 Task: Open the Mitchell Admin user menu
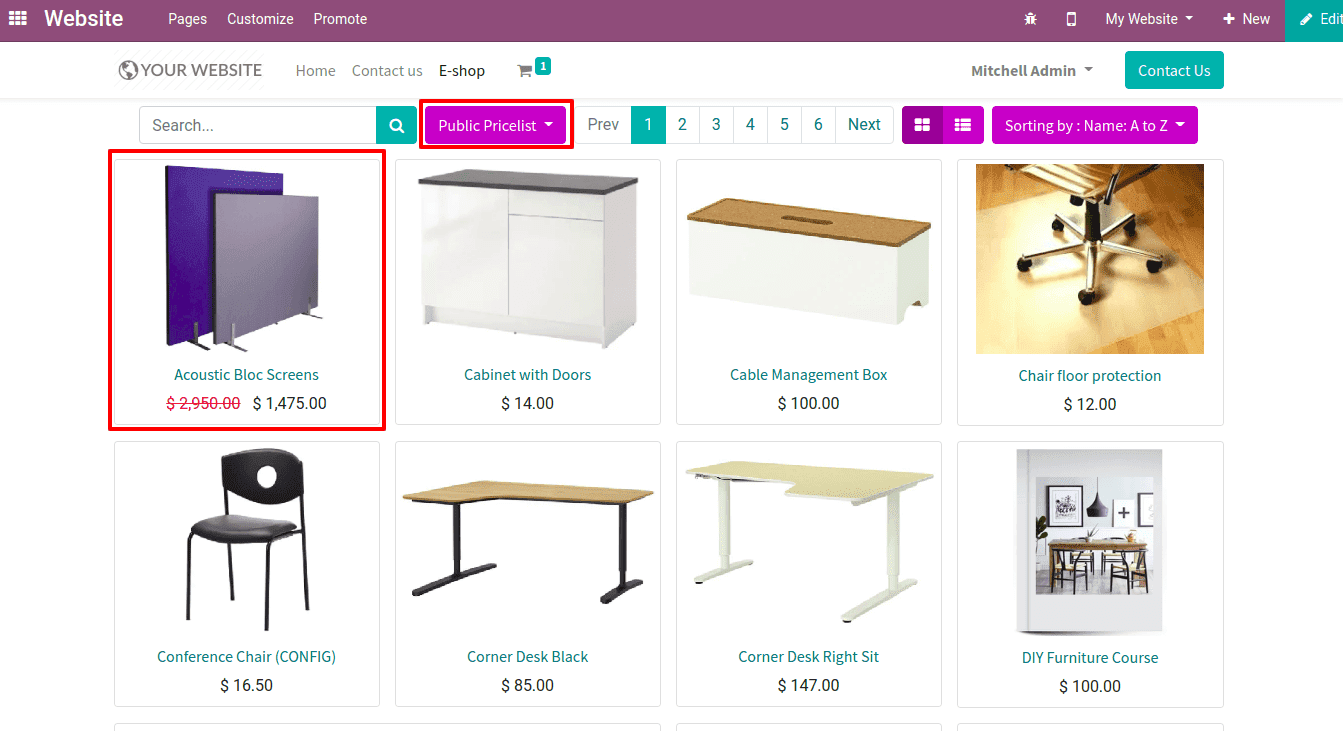(1031, 70)
